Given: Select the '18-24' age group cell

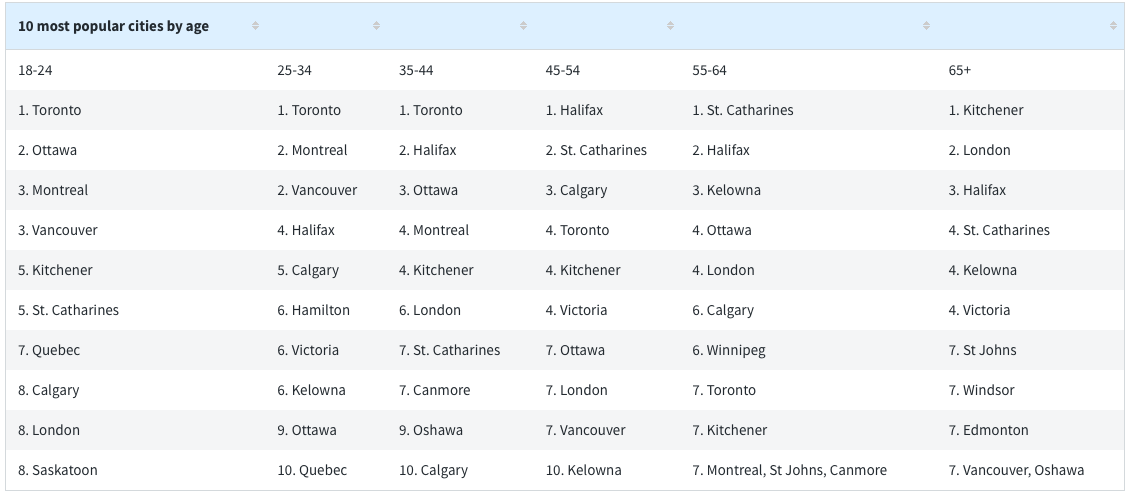Looking at the screenshot, I should [x=35, y=70].
